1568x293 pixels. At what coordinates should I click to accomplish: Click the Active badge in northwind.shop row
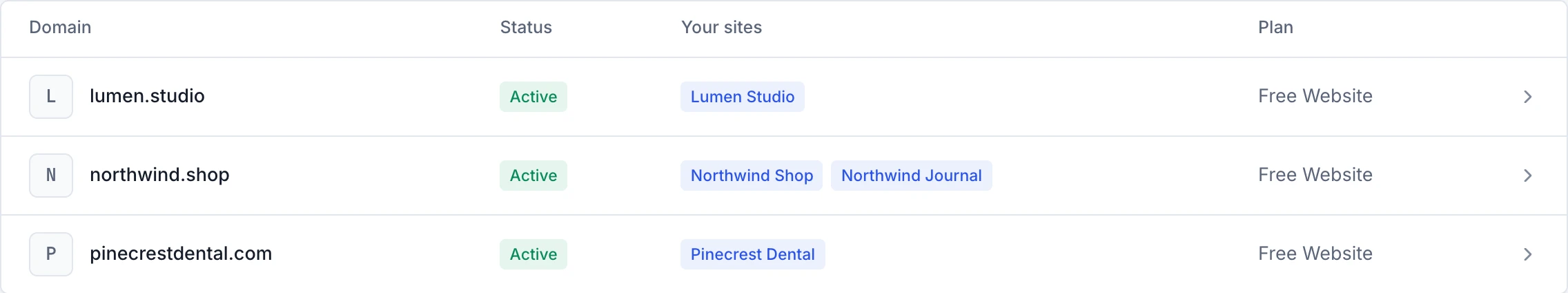point(533,176)
